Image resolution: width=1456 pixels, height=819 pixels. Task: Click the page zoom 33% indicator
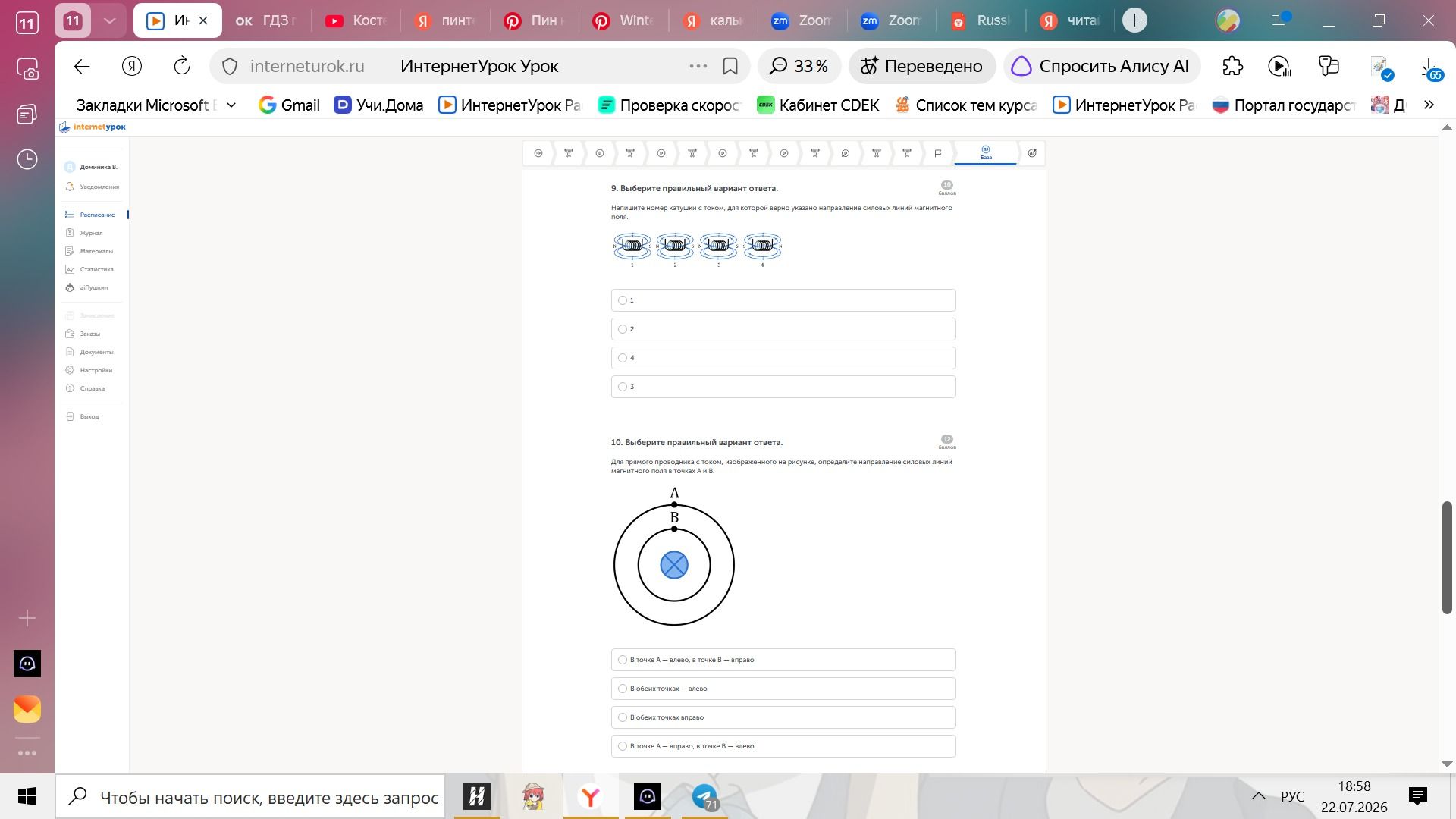(x=799, y=67)
